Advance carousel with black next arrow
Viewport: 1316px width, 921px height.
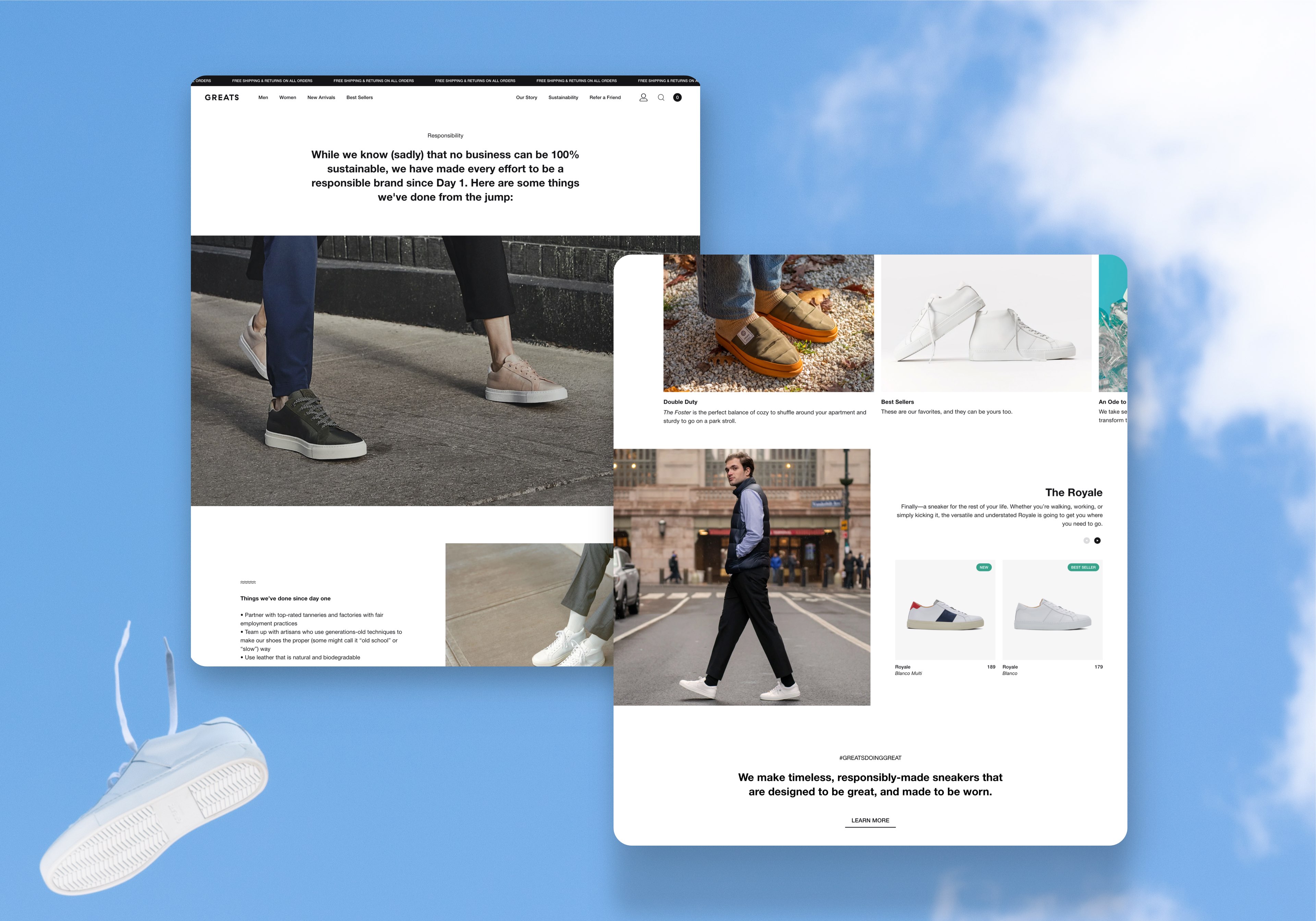pyautogui.click(x=1097, y=540)
